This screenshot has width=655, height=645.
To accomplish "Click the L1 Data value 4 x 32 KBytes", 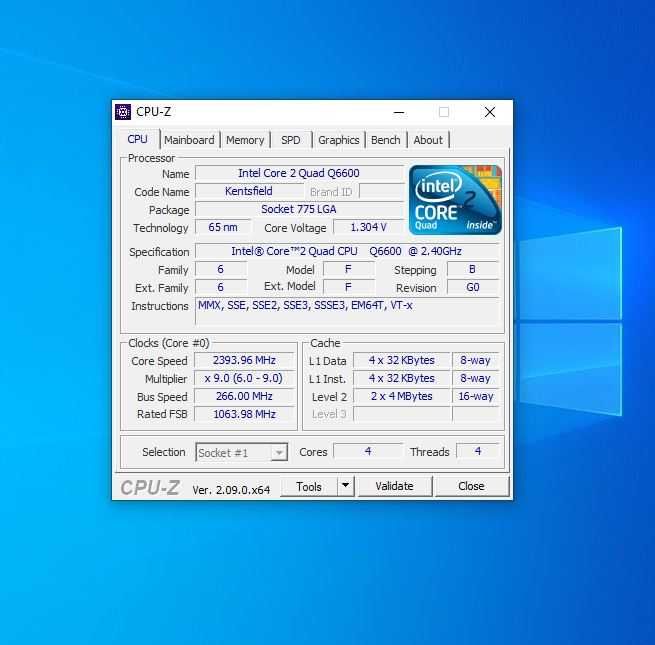I will [x=402, y=360].
